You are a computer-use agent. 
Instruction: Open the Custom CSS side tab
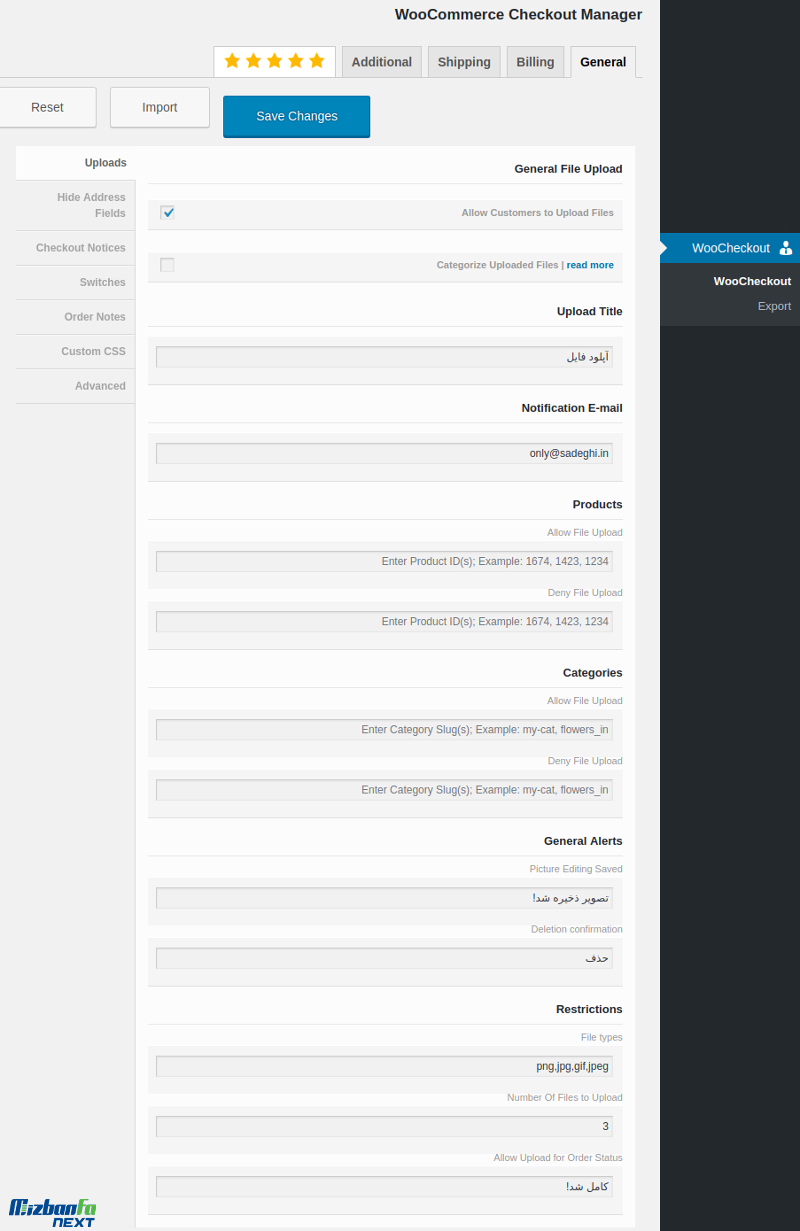pos(75,351)
